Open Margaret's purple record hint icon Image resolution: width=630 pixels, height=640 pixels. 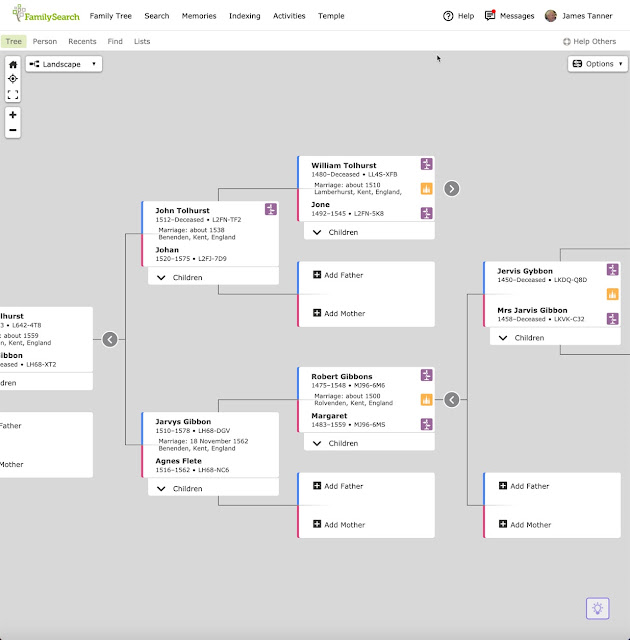pyautogui.click(x=427, y=424)
